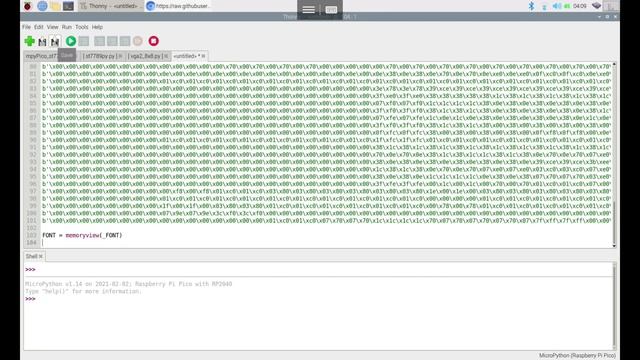The image size is (640, 360).
Task: Open the Tools menu
Action: tap(82, 27)
